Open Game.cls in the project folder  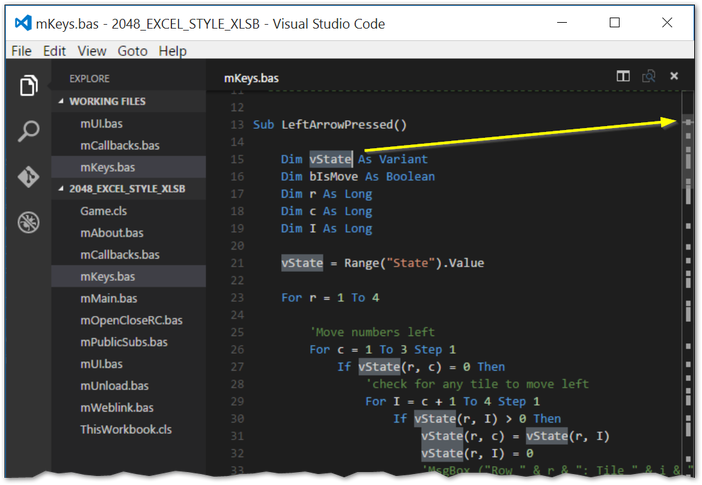pyautogui.click(x=128, y=211)
